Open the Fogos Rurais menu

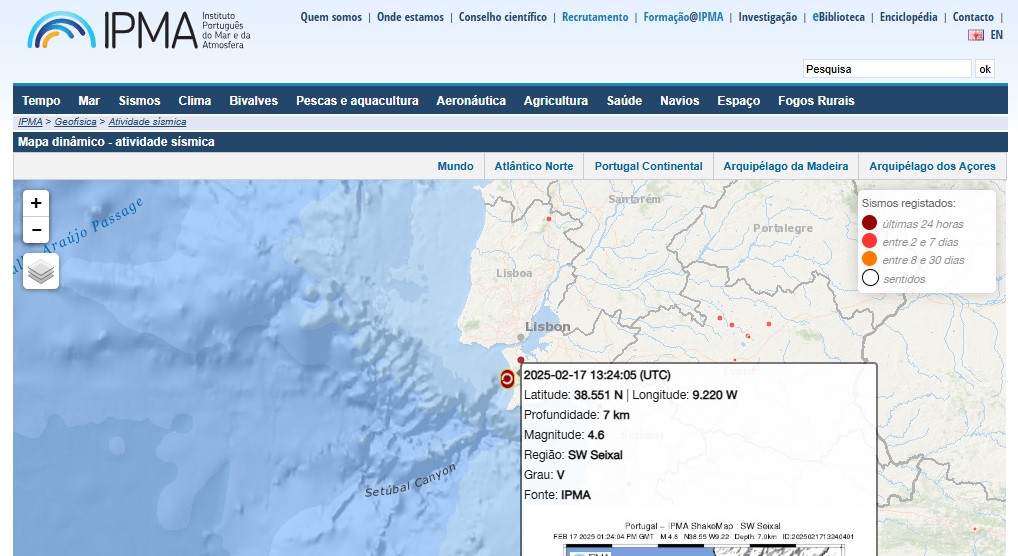click(x=816, y=101)
